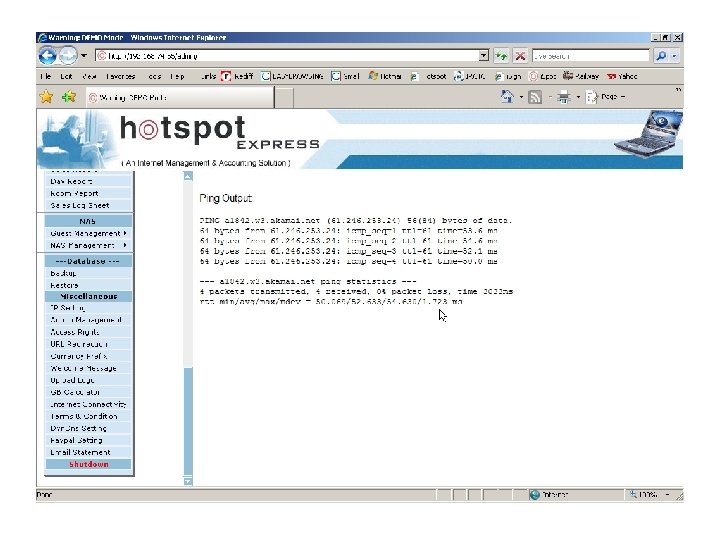Viewport: 720px width, 540px height.
Task: Click the RSS Feeds icon
Action: click(535, 97)
